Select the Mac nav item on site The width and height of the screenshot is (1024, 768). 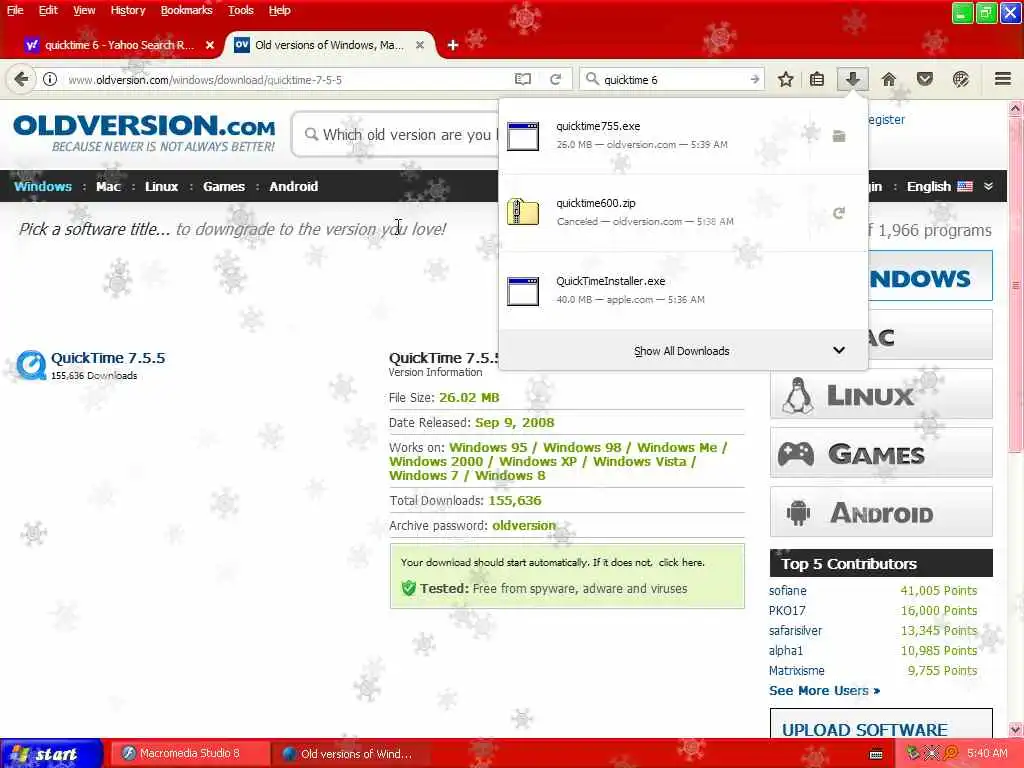[108, 186]
